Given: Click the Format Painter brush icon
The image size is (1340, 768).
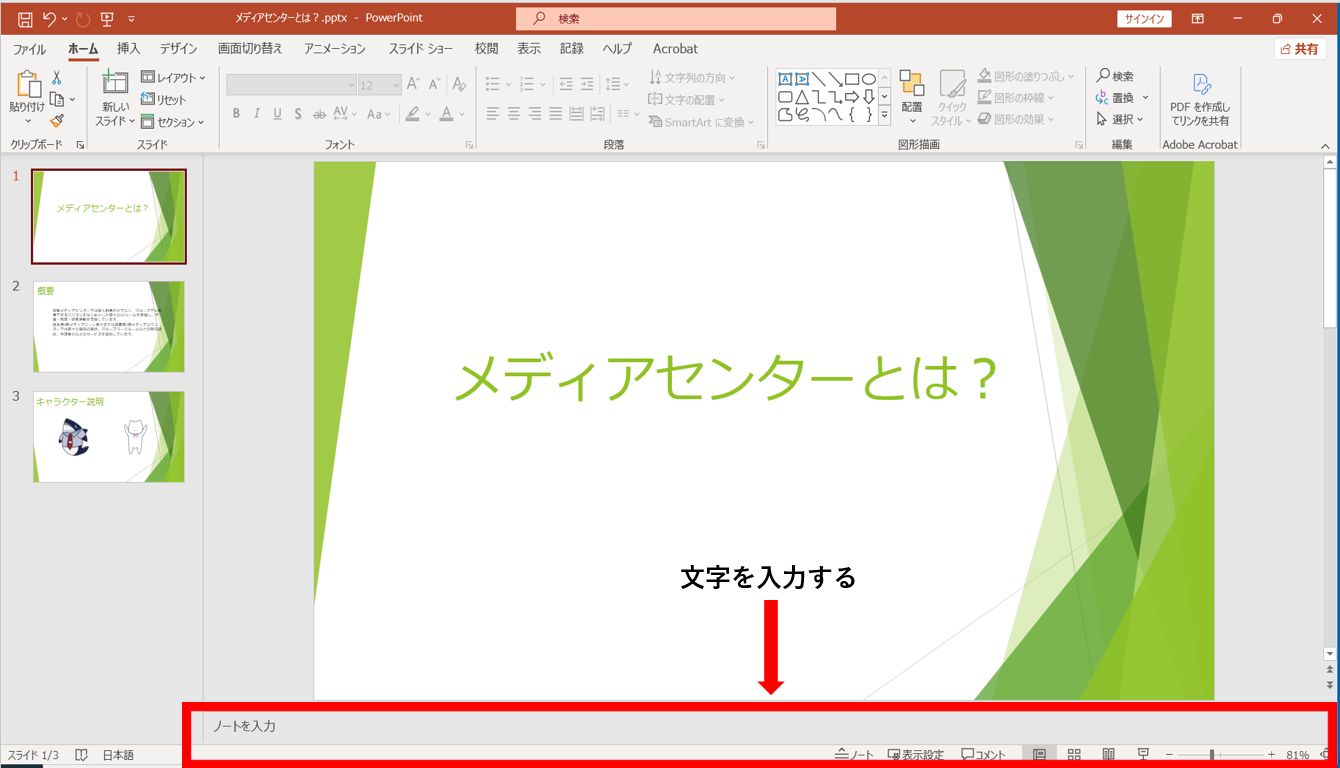Looking at the screenshot, I should click(57, 121).
